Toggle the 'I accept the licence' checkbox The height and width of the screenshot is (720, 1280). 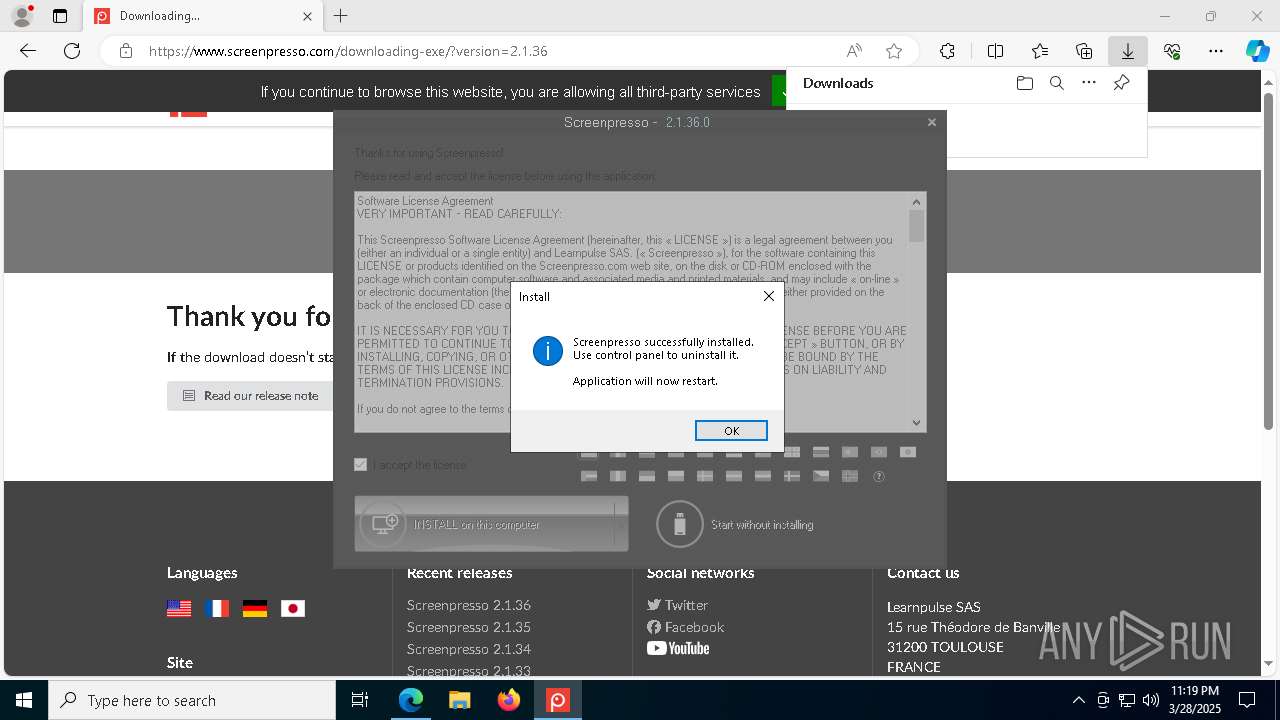[x=361, y=464]
